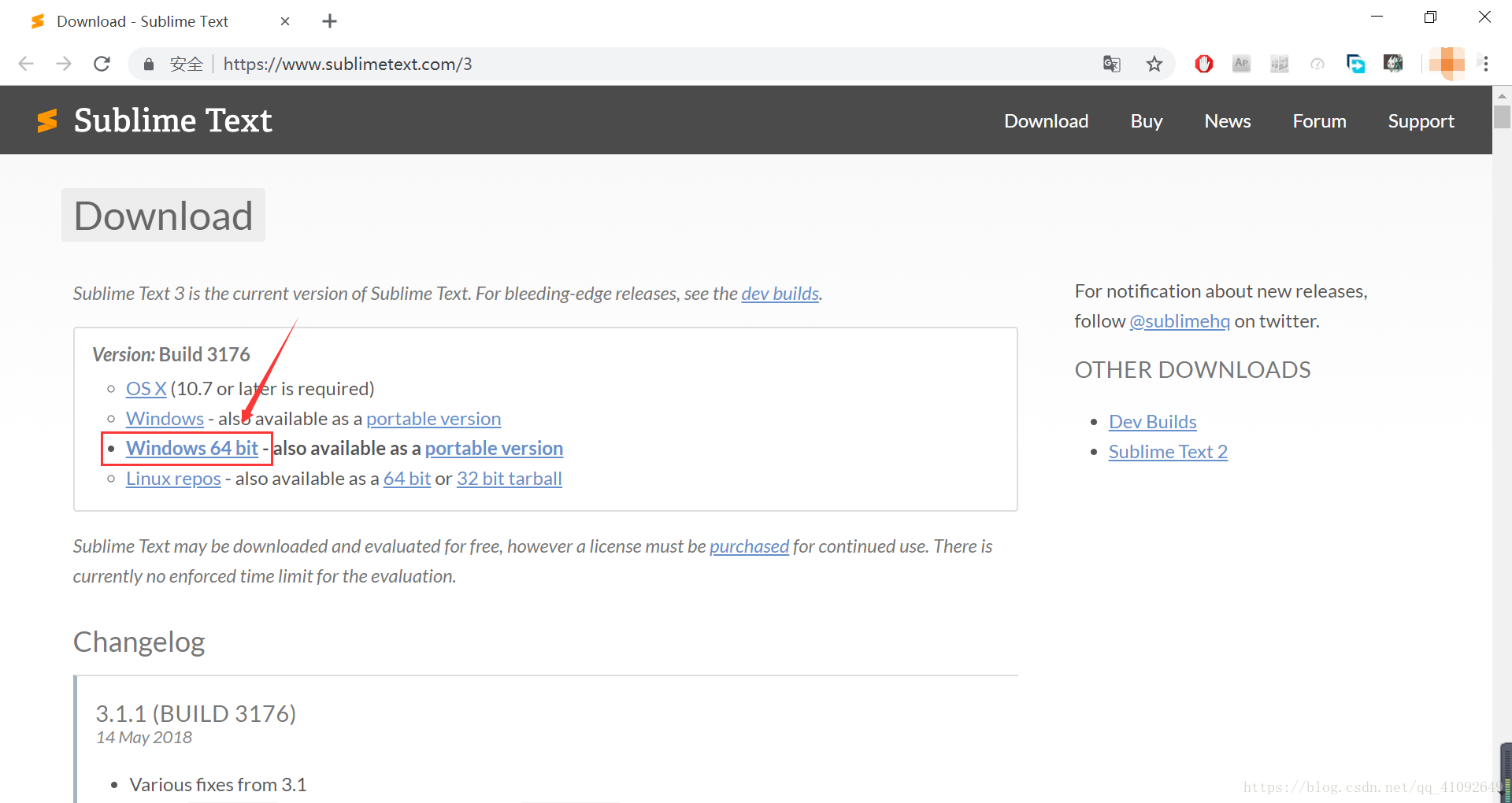Open the profile avatar button
Screen dimensions: 1512x803
[x=1447, y=64]
